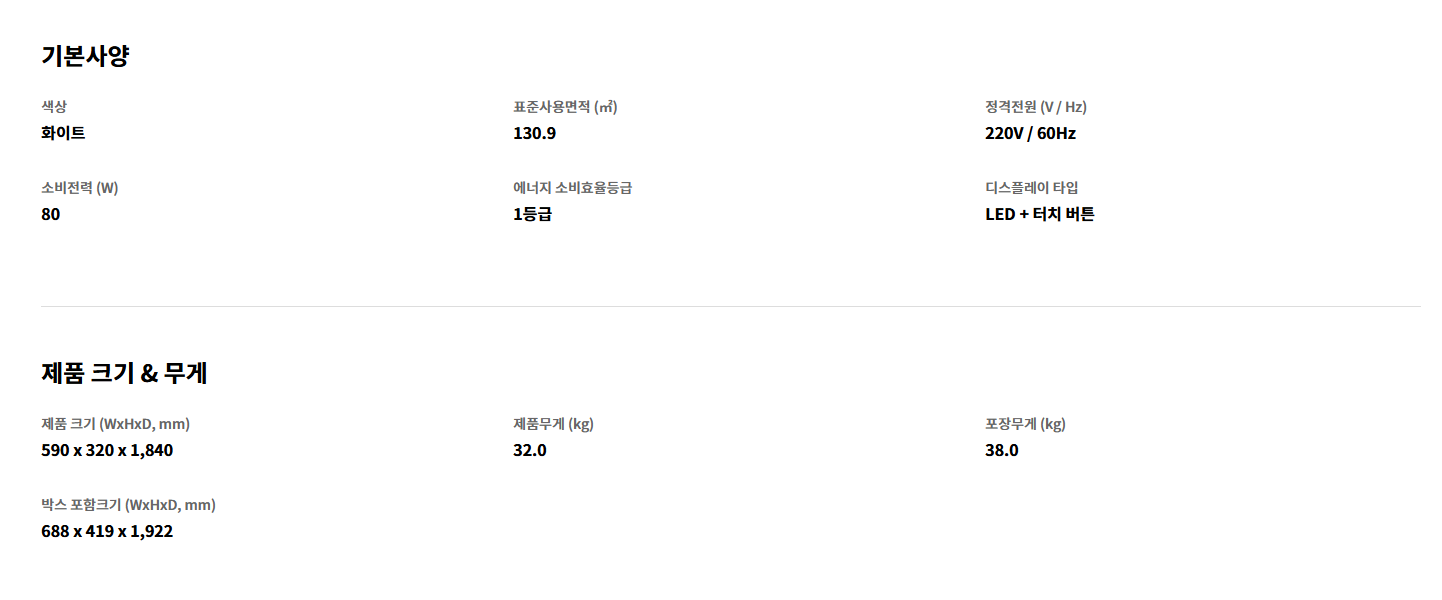This screenshot has width=1442, height=600.
Task: Select the LED + 터치 버튼 value
Action: 1039,214
